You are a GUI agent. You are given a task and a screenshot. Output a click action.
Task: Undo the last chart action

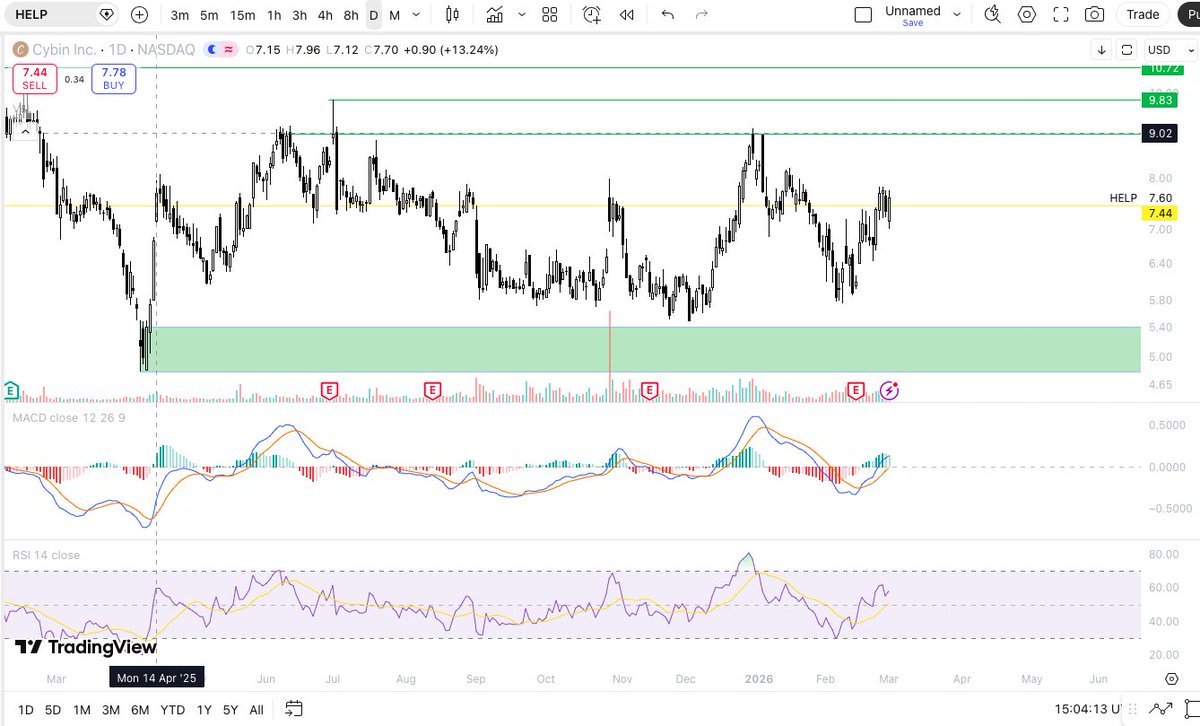[x=668, y=15]
